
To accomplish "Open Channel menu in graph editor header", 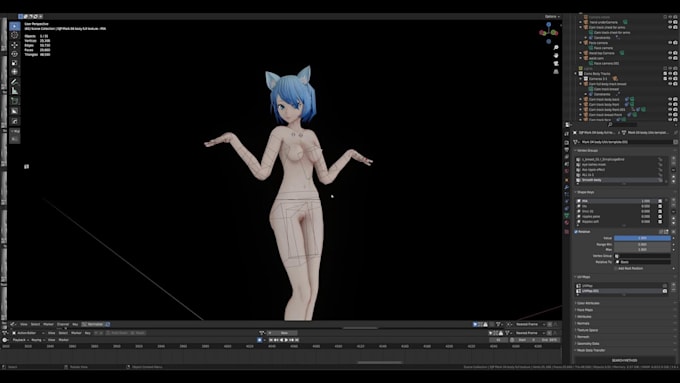I will (x=63, y=324).
